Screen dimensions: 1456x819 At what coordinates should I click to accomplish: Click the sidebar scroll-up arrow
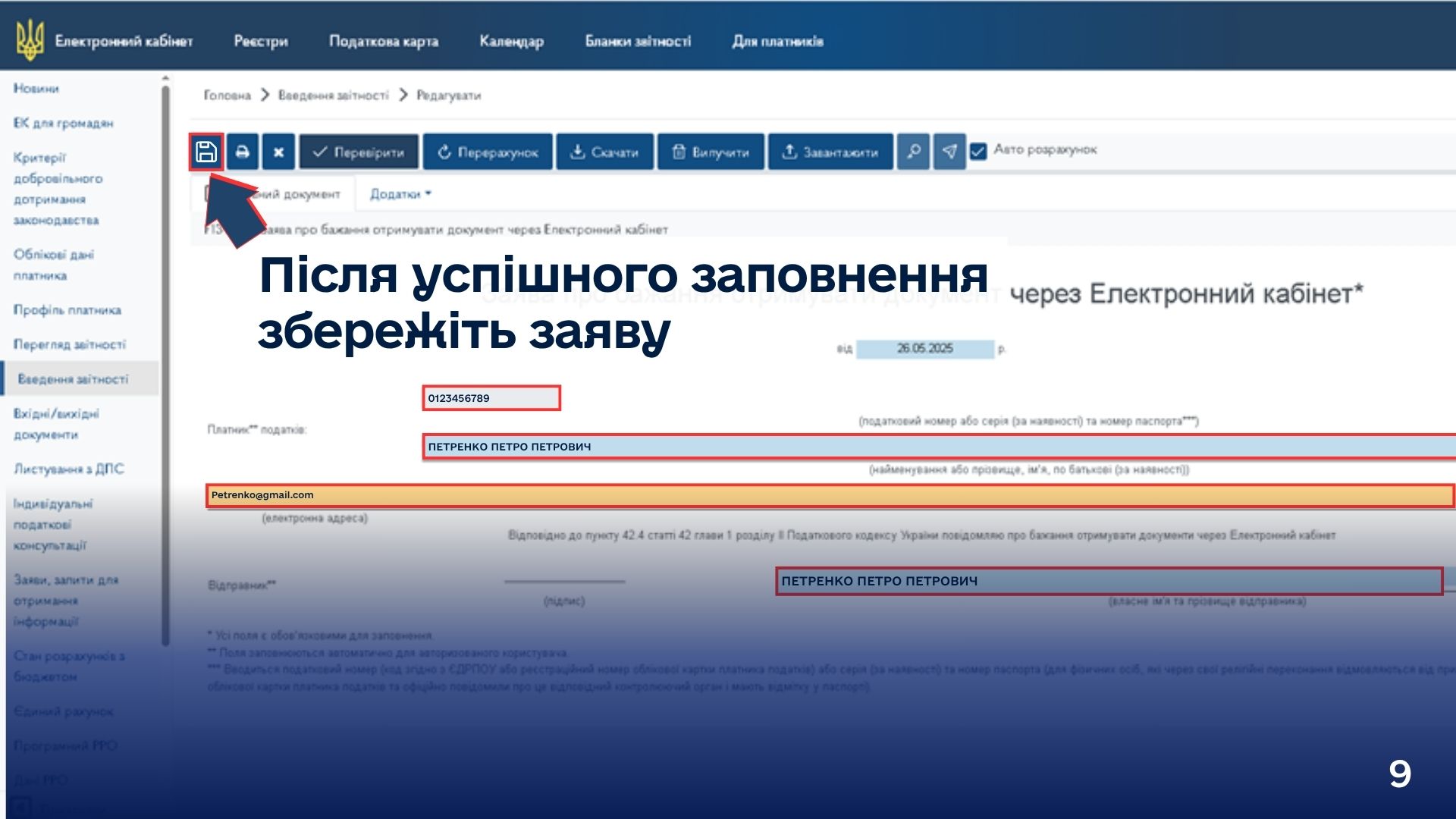(165, 78)
